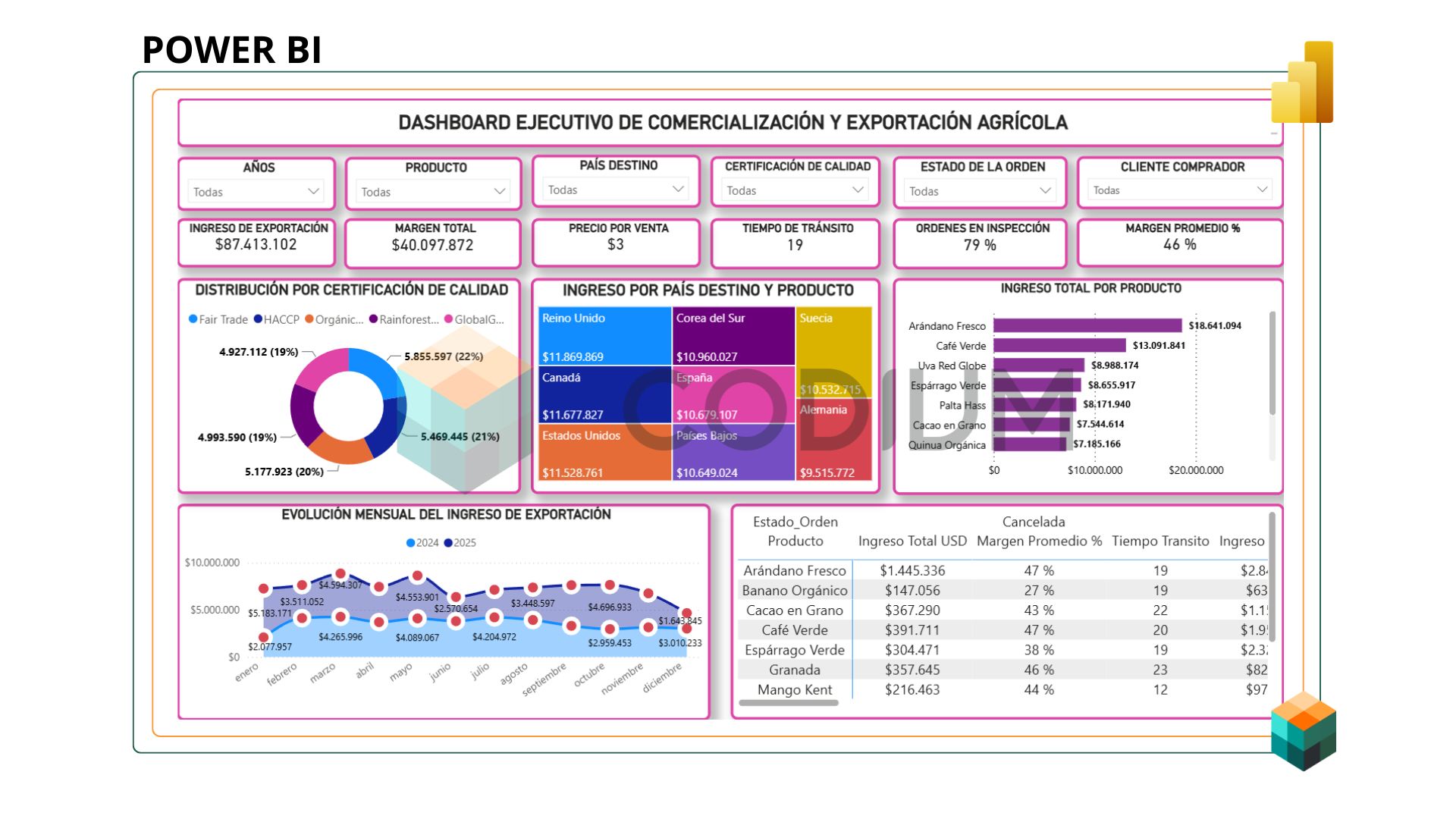Click the $1.445.336 table cell
Viewport: 1456px width, 819px height.
pyautogui.click(x=912, y=570)
